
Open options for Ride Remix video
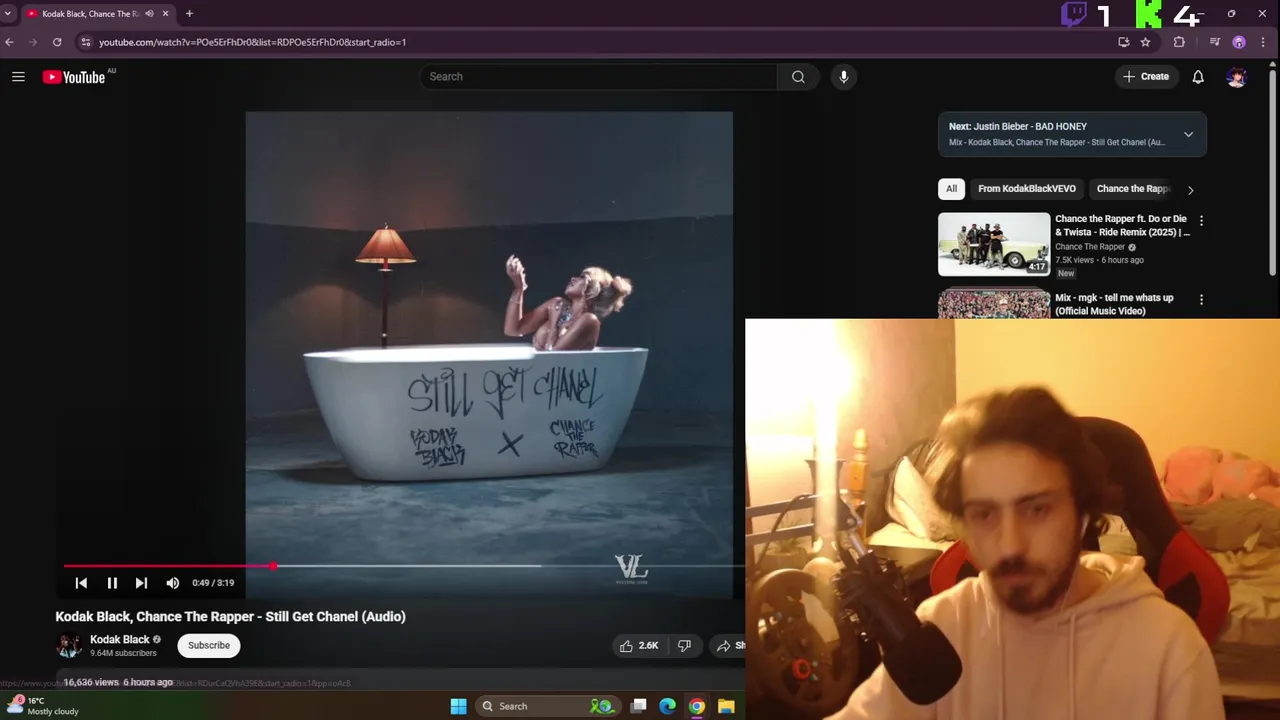pyautogui.click(x=1201, y=221)
